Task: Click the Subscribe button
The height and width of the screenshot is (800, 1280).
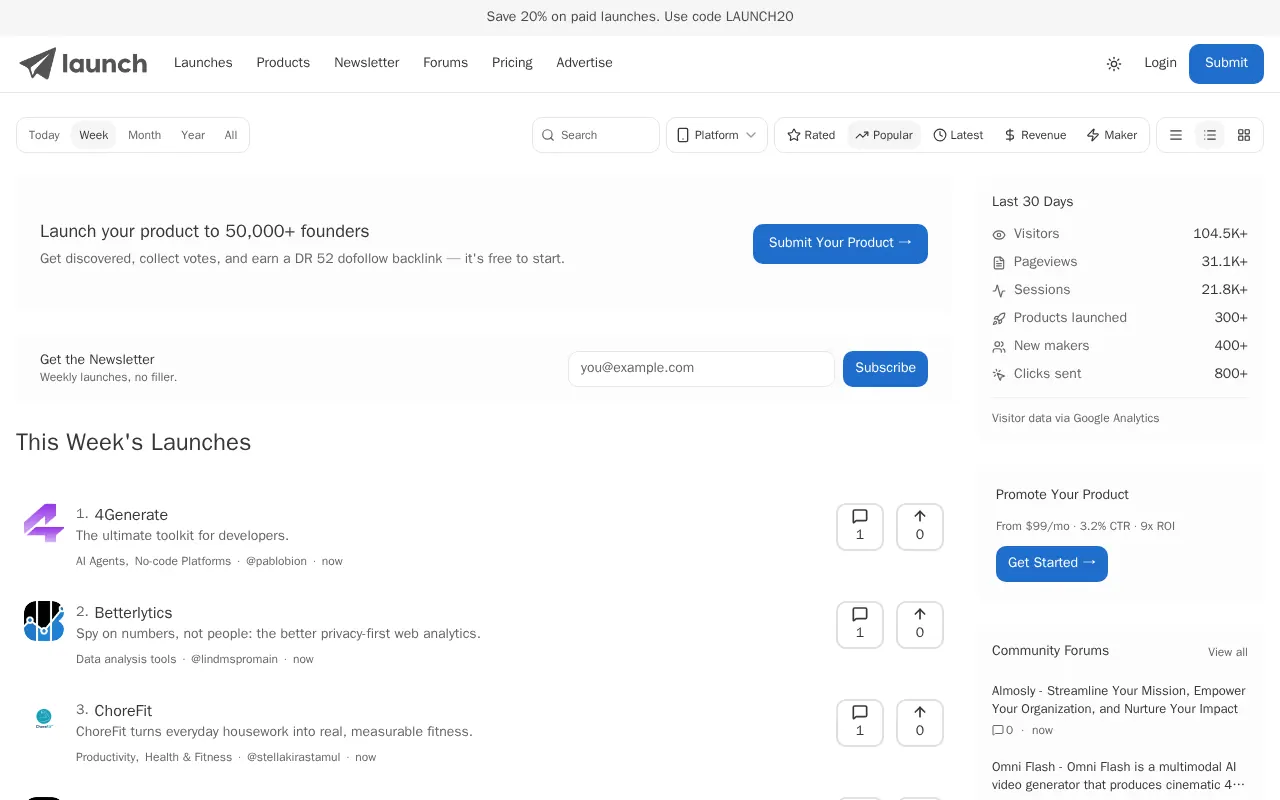Action: click(x=885, y=368)
